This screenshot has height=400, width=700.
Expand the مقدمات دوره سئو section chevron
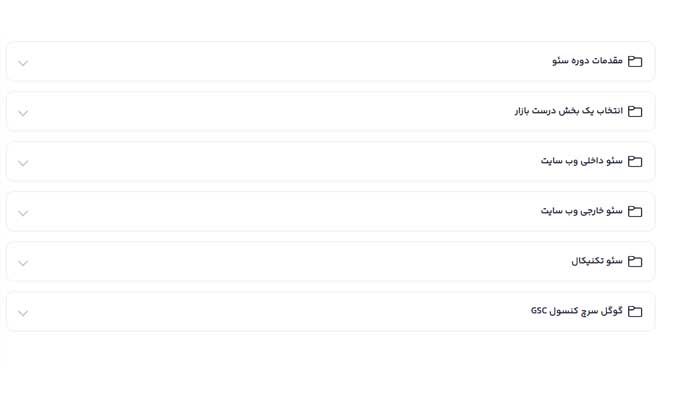[23, 63]
